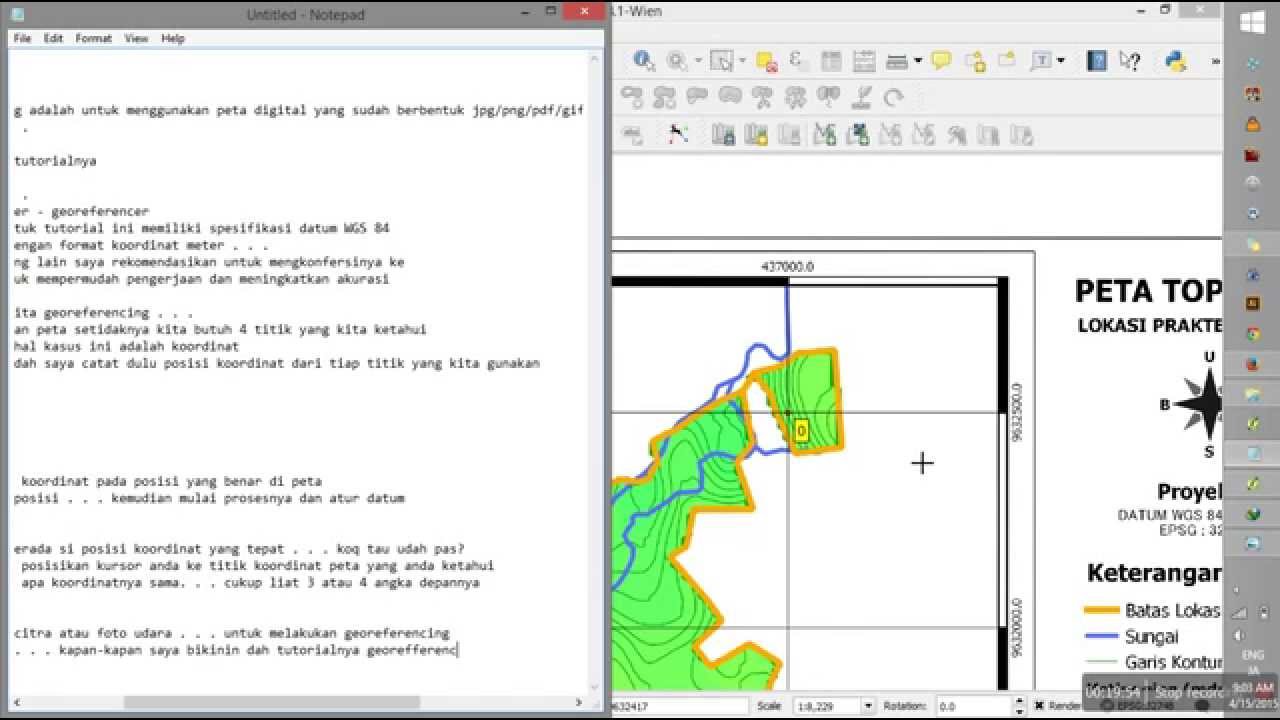Toggle the Map Tips speech bubble icon
The height and width of the screenshot is (720, 1280).
point(941,61)
